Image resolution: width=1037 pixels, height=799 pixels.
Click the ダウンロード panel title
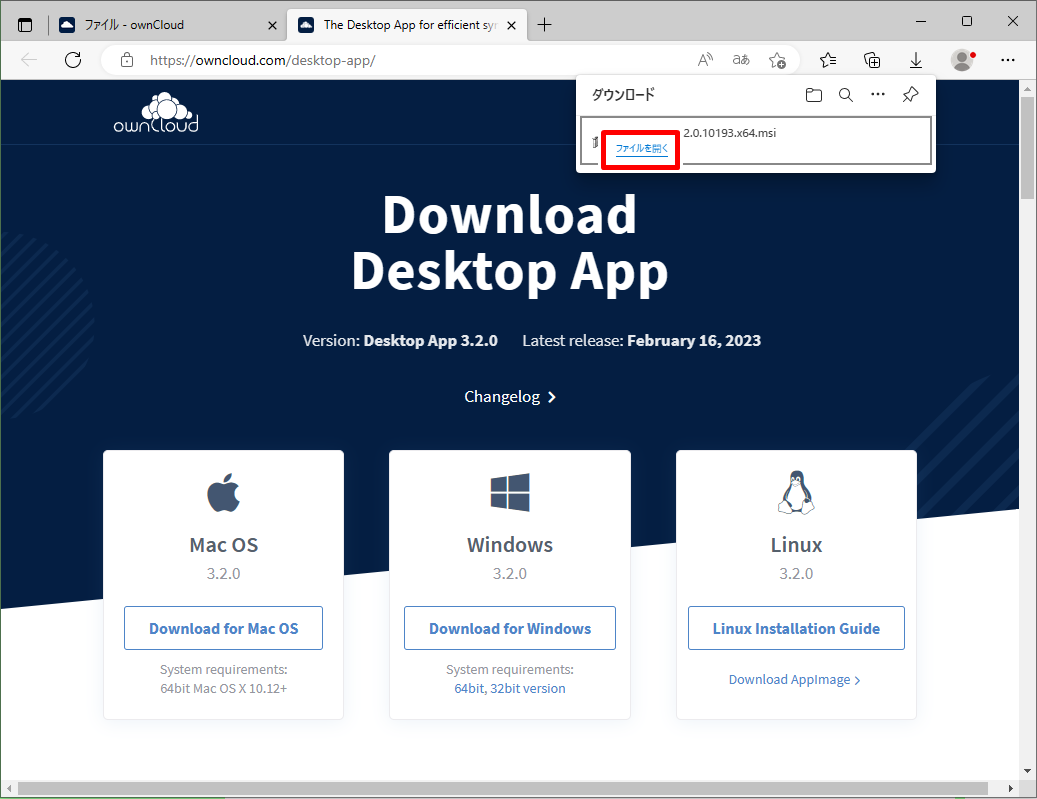[x=623, y=95]
